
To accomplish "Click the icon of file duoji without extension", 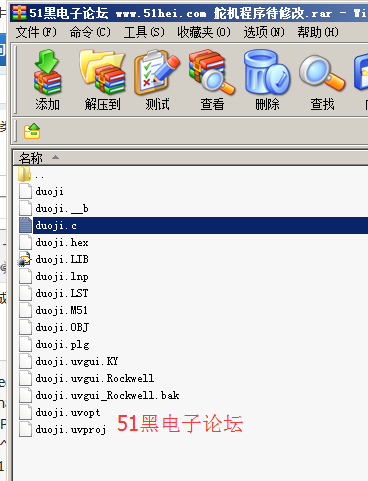I will coord(25,191).
